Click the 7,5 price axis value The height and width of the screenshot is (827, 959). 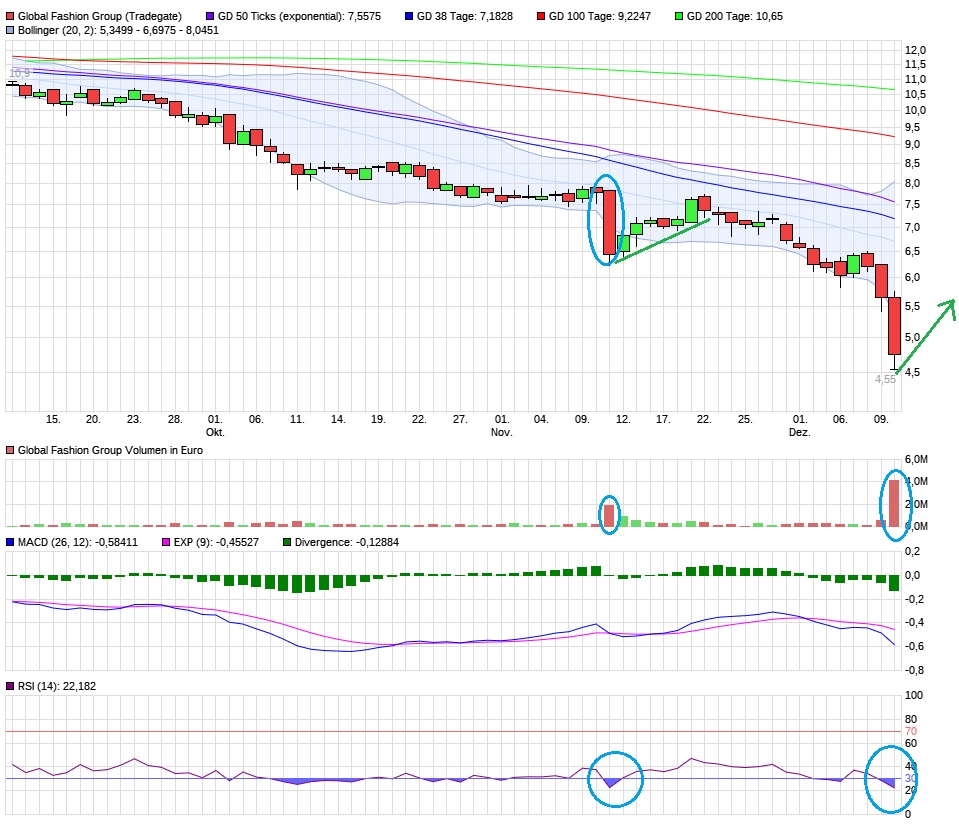tap(912, 204)
